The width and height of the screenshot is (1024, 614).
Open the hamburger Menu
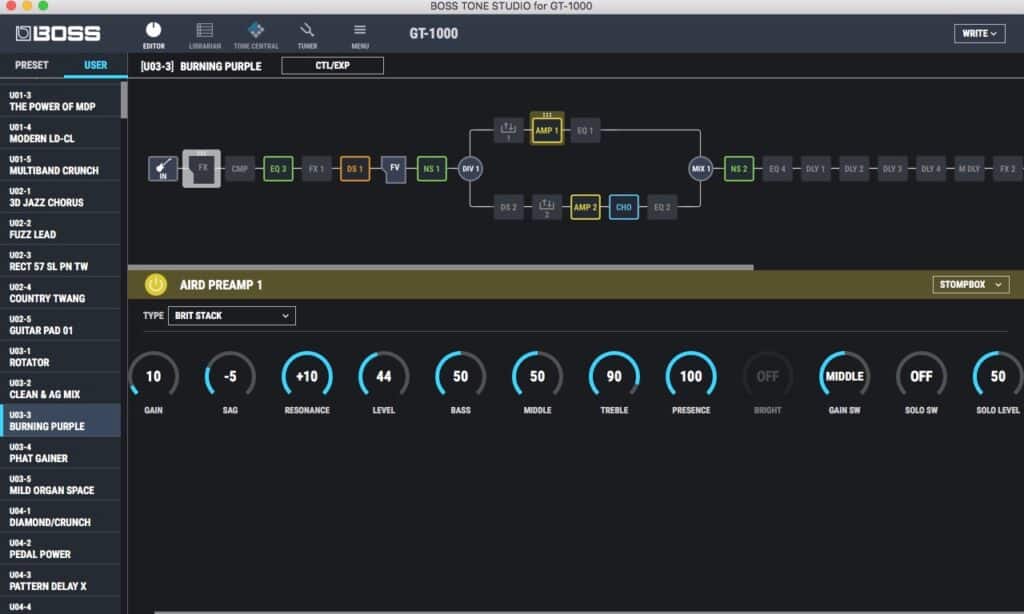tap(360, 35)
